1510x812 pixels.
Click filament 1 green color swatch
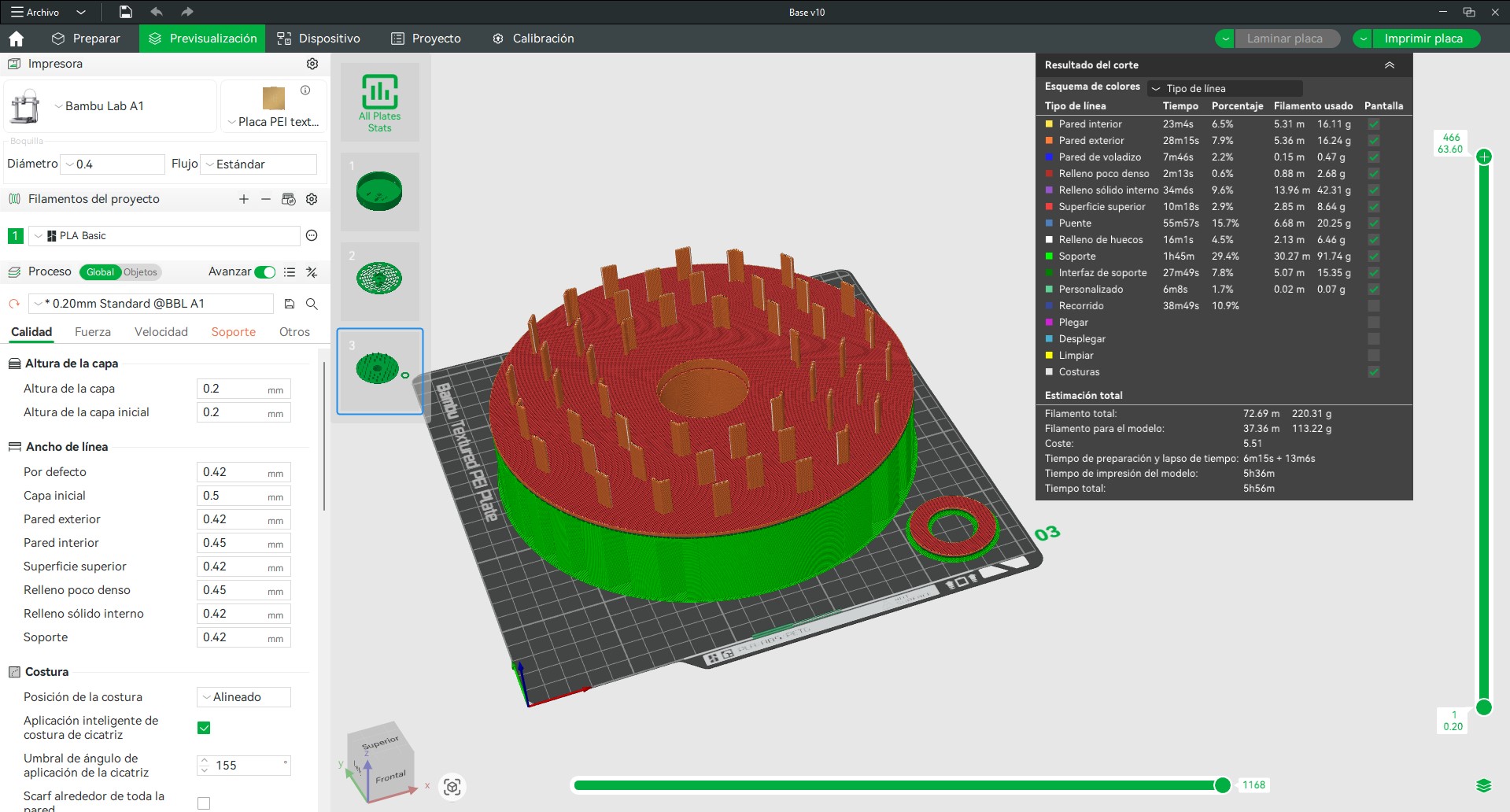(15, 236)
